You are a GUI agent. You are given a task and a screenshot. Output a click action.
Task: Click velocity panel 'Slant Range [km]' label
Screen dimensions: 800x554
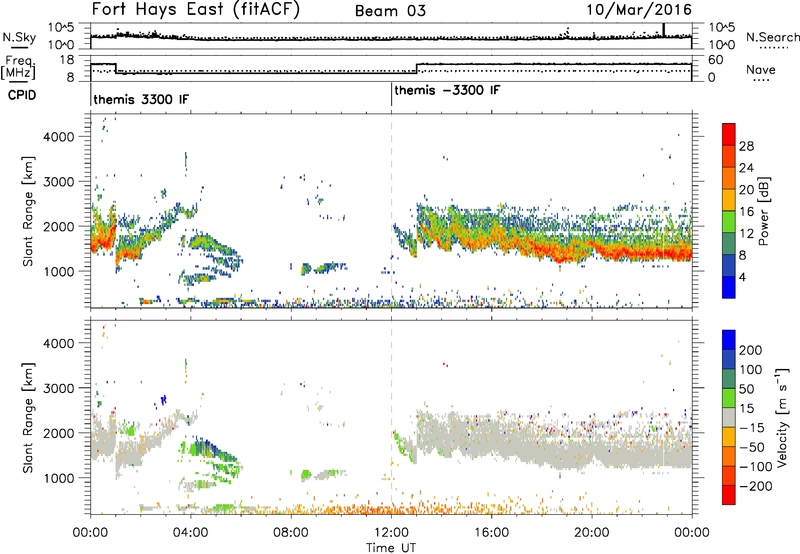coord(28,418)
